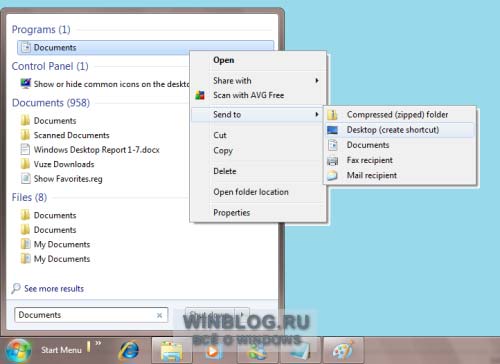
Task: Click the Documents library icon under Programs
Action: [26, 47]
